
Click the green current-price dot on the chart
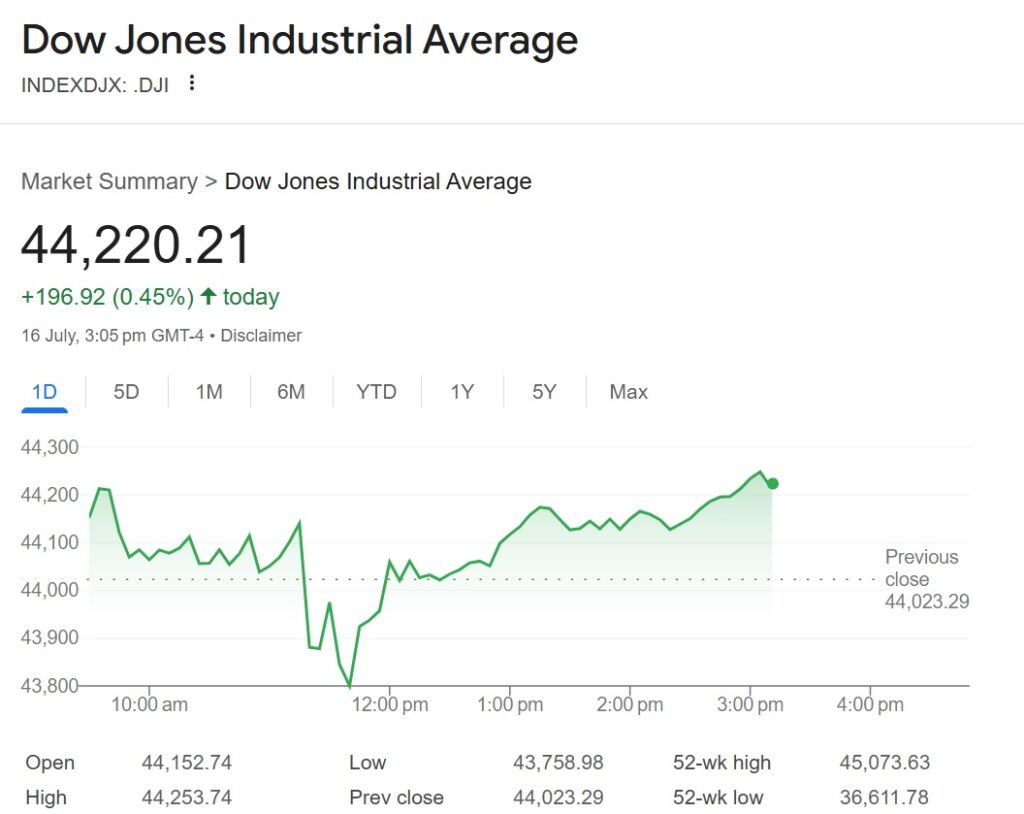coord(772,484)
